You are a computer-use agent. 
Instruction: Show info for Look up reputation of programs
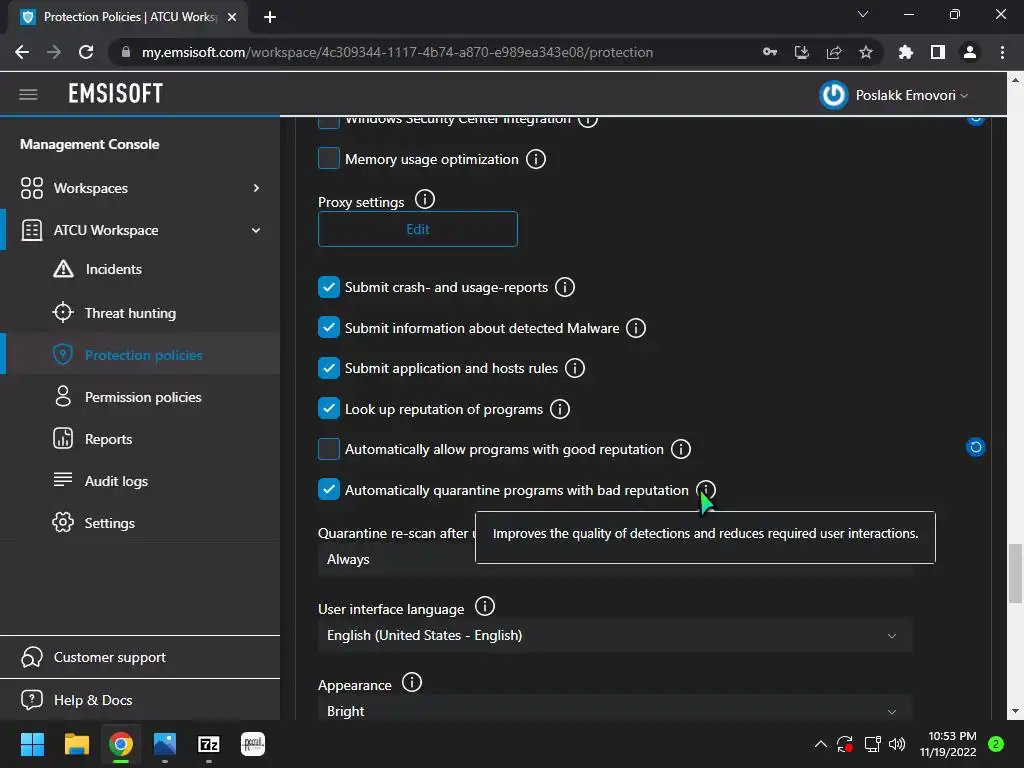(560, 409)
